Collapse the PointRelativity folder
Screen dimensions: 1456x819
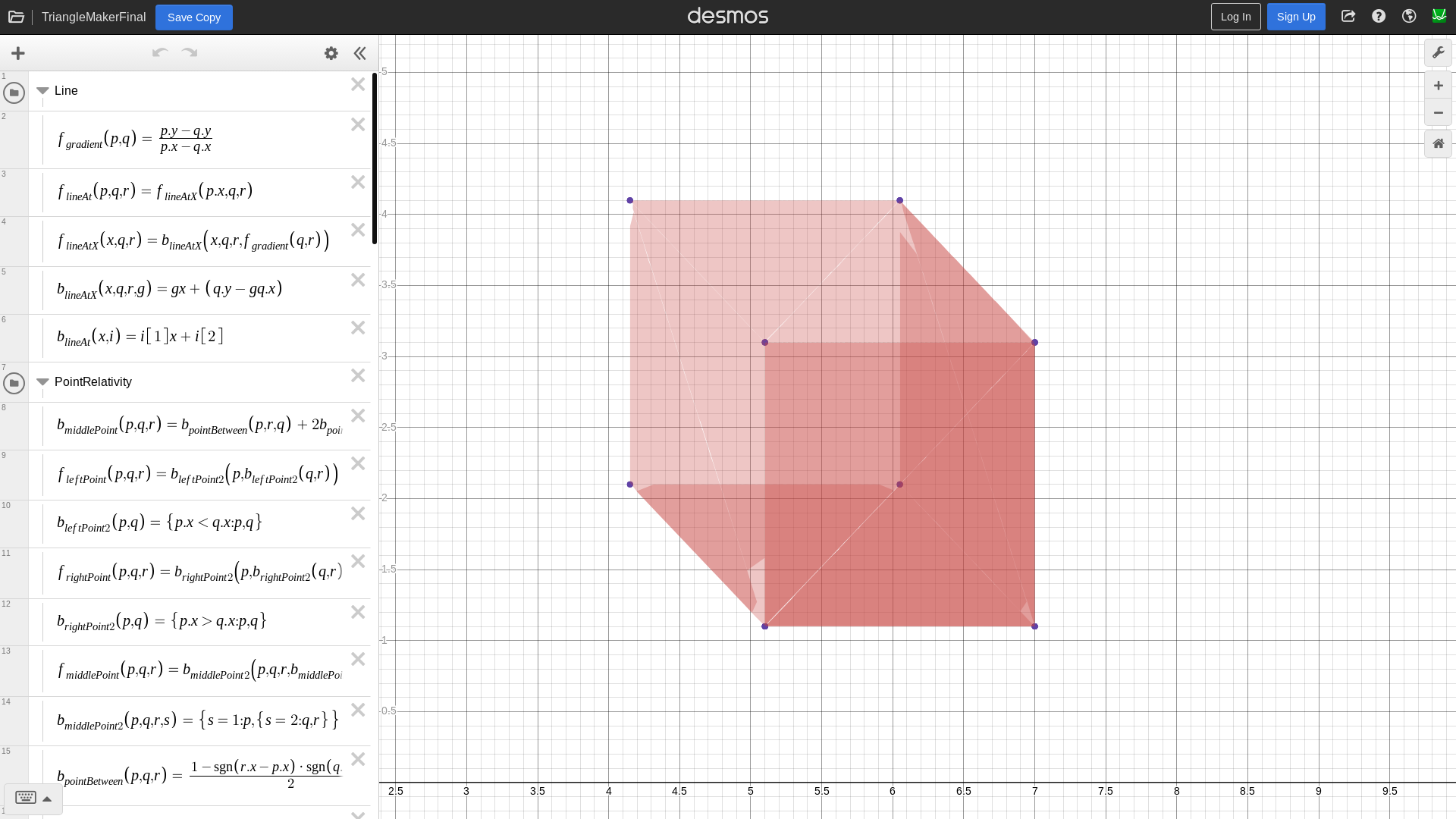click(42, 382)
